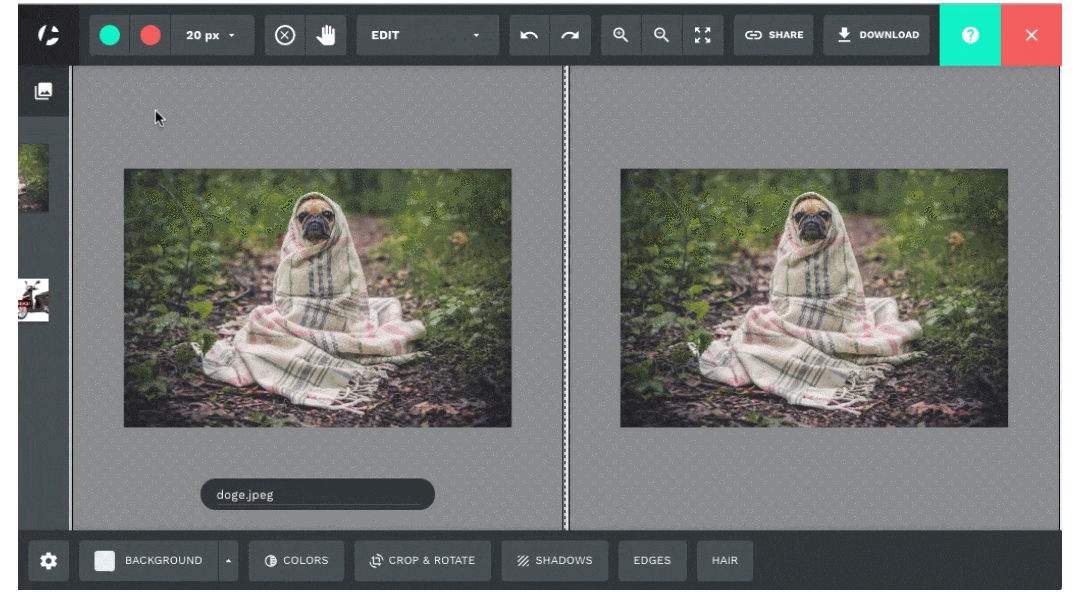Zoom in with the magnifier plus icon
This screenshot has height=592, width=1082.
click(x=621, y=35)
